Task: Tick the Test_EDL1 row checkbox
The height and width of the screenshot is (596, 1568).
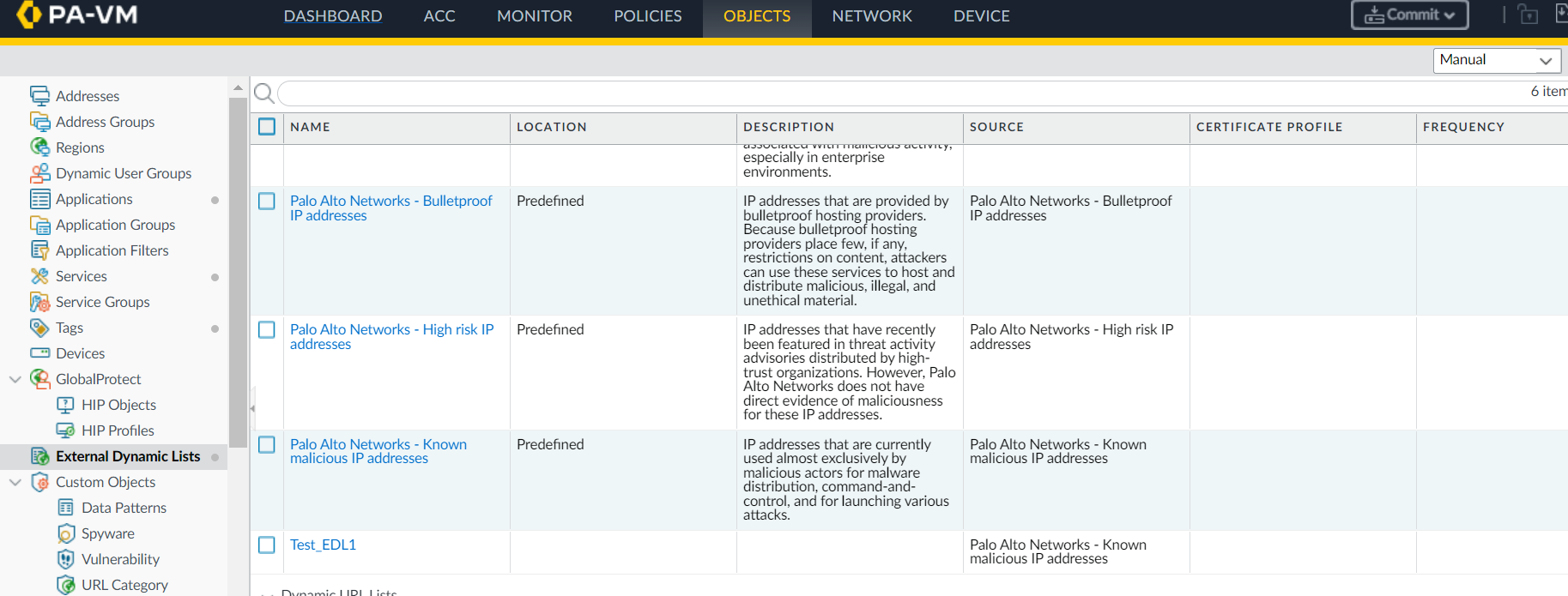Action: [x=267, y=545]
